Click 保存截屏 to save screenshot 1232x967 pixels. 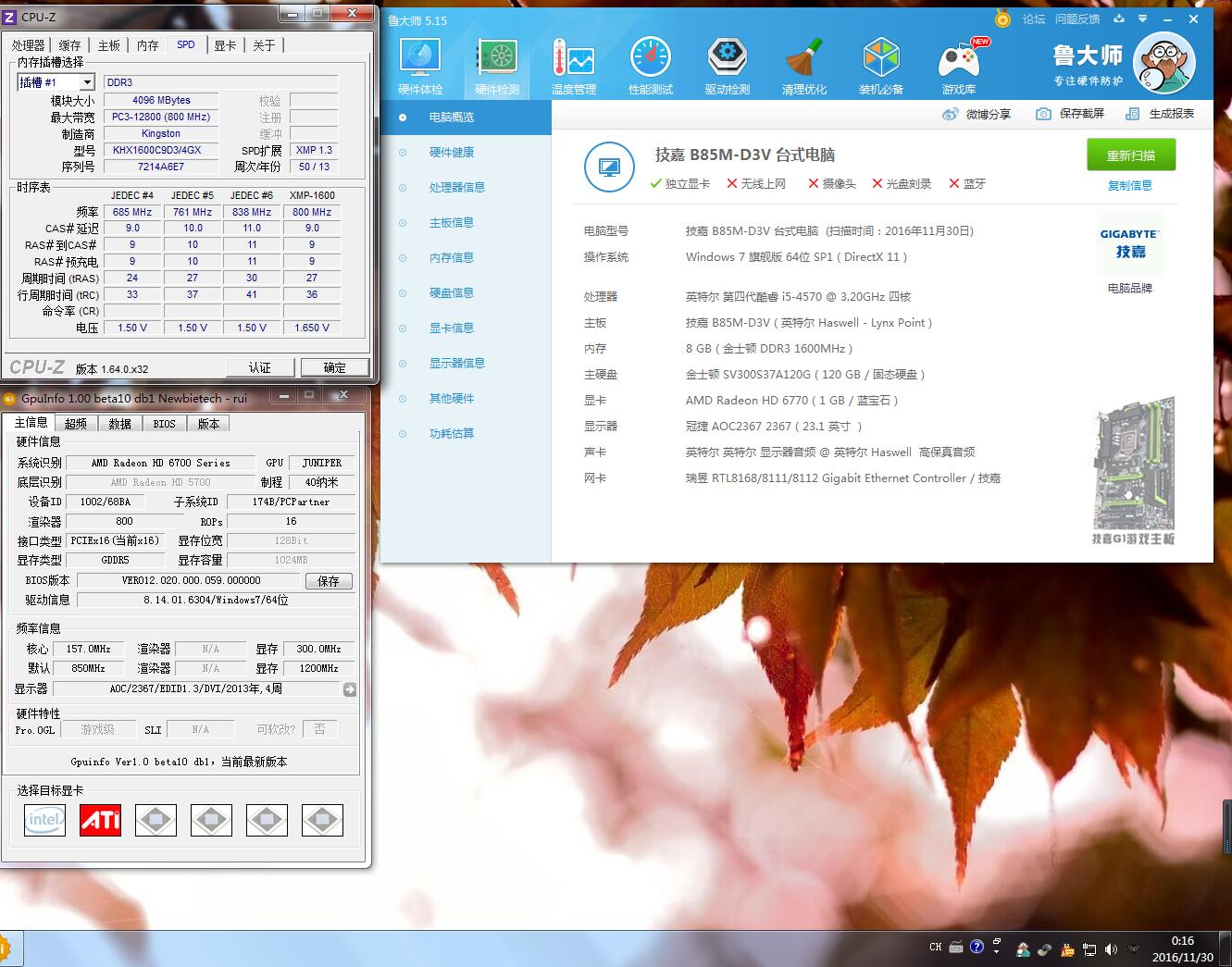(x=1070, y=114)
